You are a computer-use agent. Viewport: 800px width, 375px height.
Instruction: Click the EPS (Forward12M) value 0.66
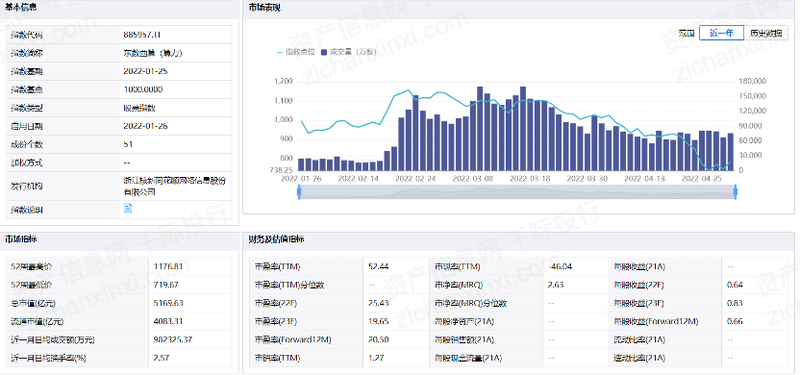tap(735, 321)
